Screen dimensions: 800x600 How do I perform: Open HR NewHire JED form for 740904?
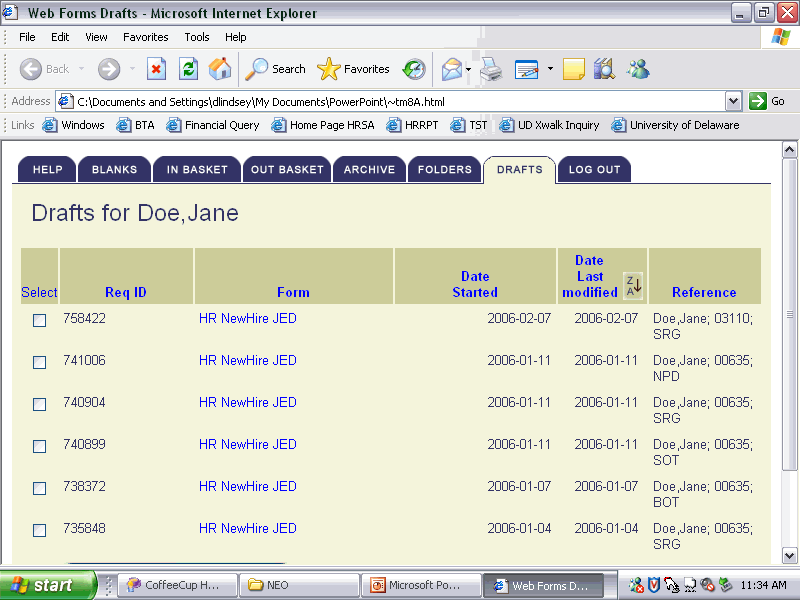coord(247,403)
